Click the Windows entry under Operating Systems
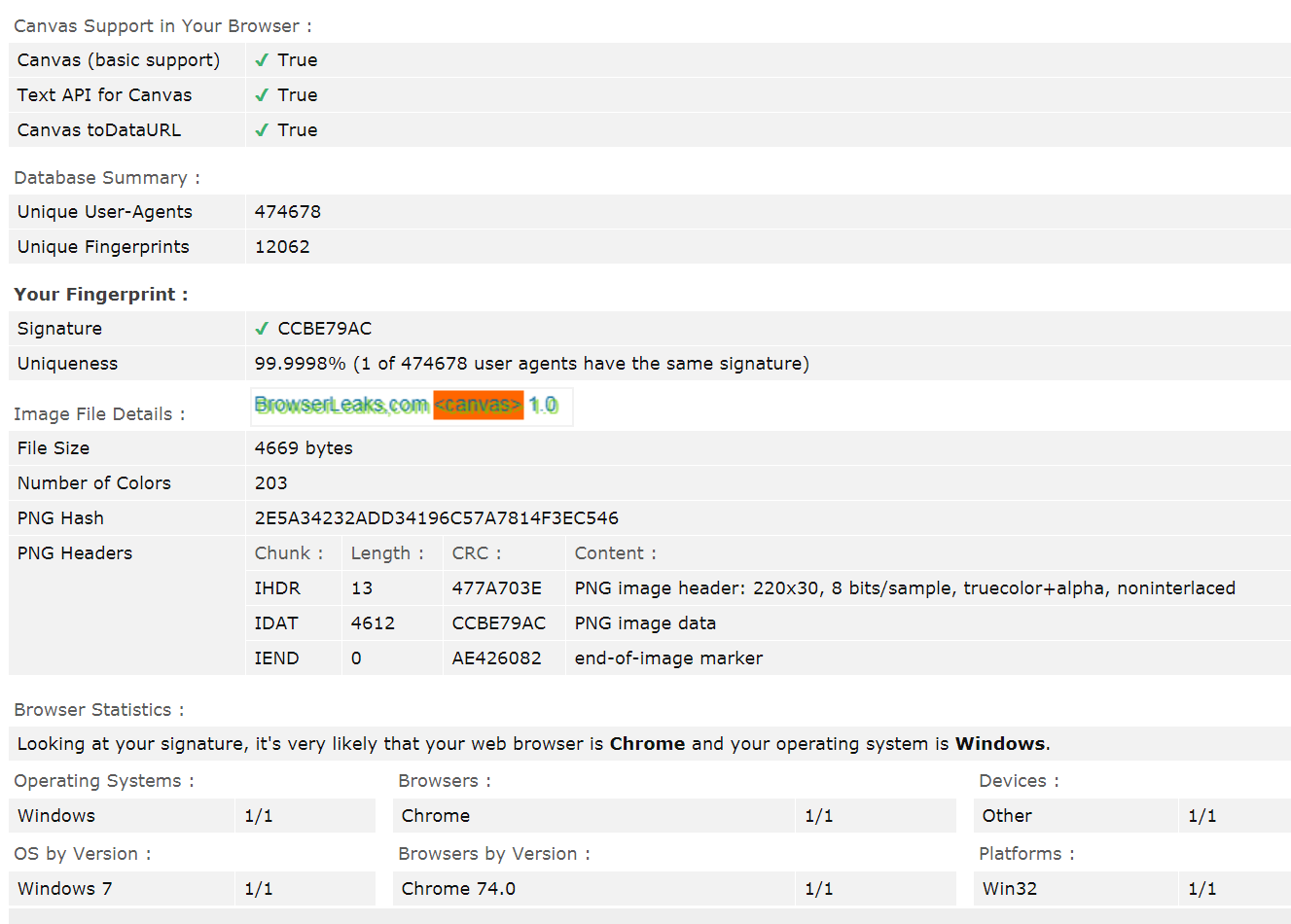 [56, 816]
